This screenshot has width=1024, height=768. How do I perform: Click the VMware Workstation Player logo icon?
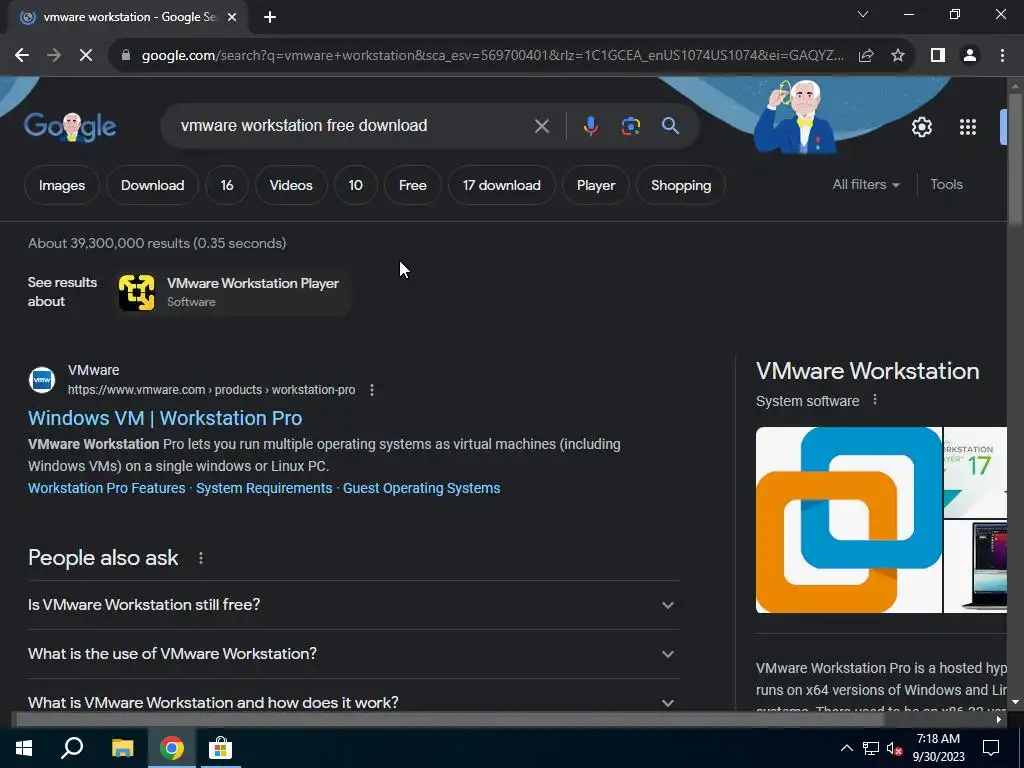(136, 292)
